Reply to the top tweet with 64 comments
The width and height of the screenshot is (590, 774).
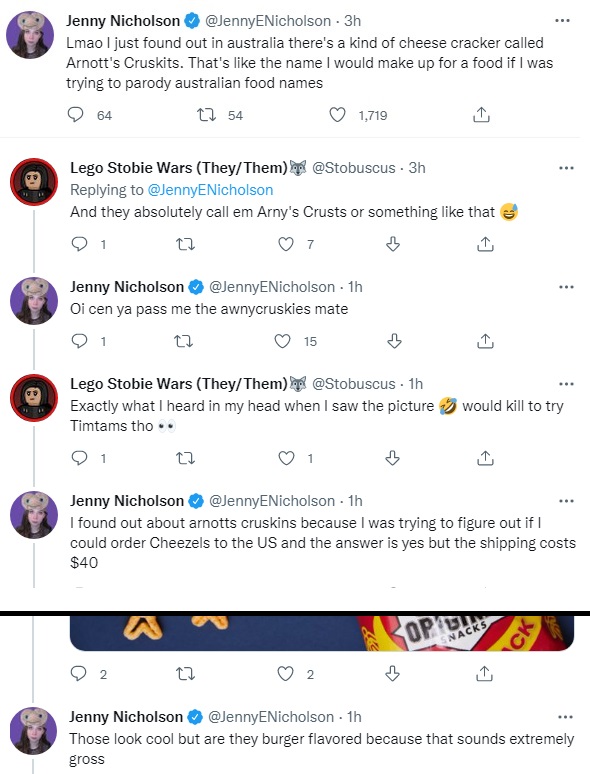pyautogui.click(x=75, y=115)
